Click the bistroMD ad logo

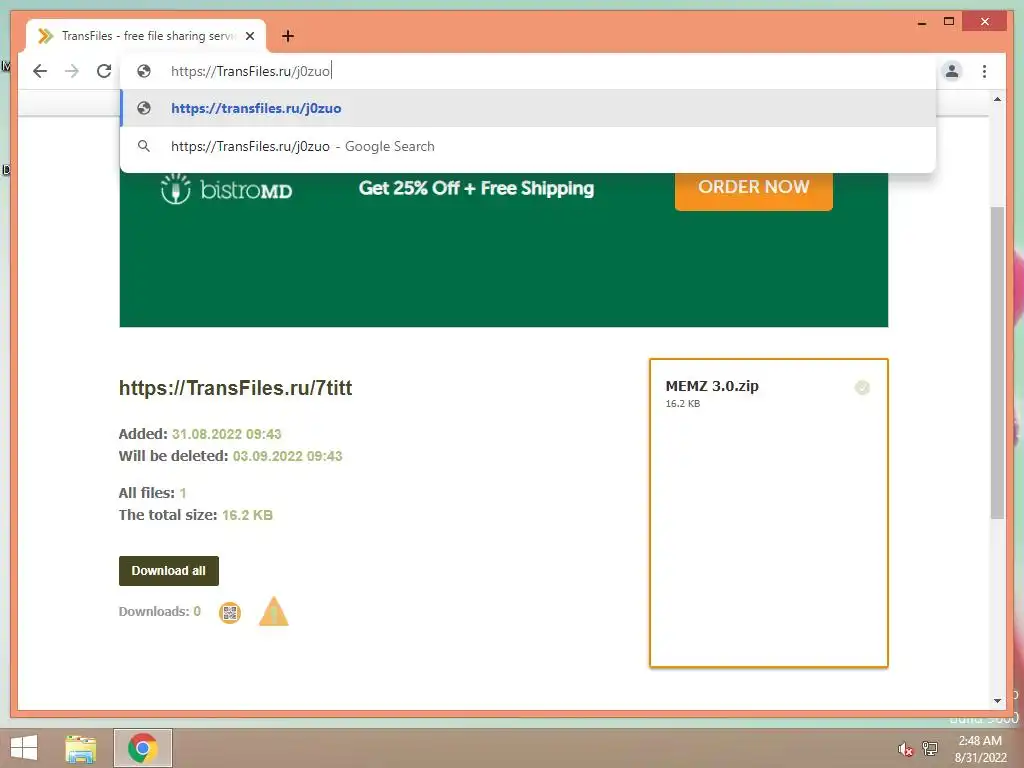[227, 189]
